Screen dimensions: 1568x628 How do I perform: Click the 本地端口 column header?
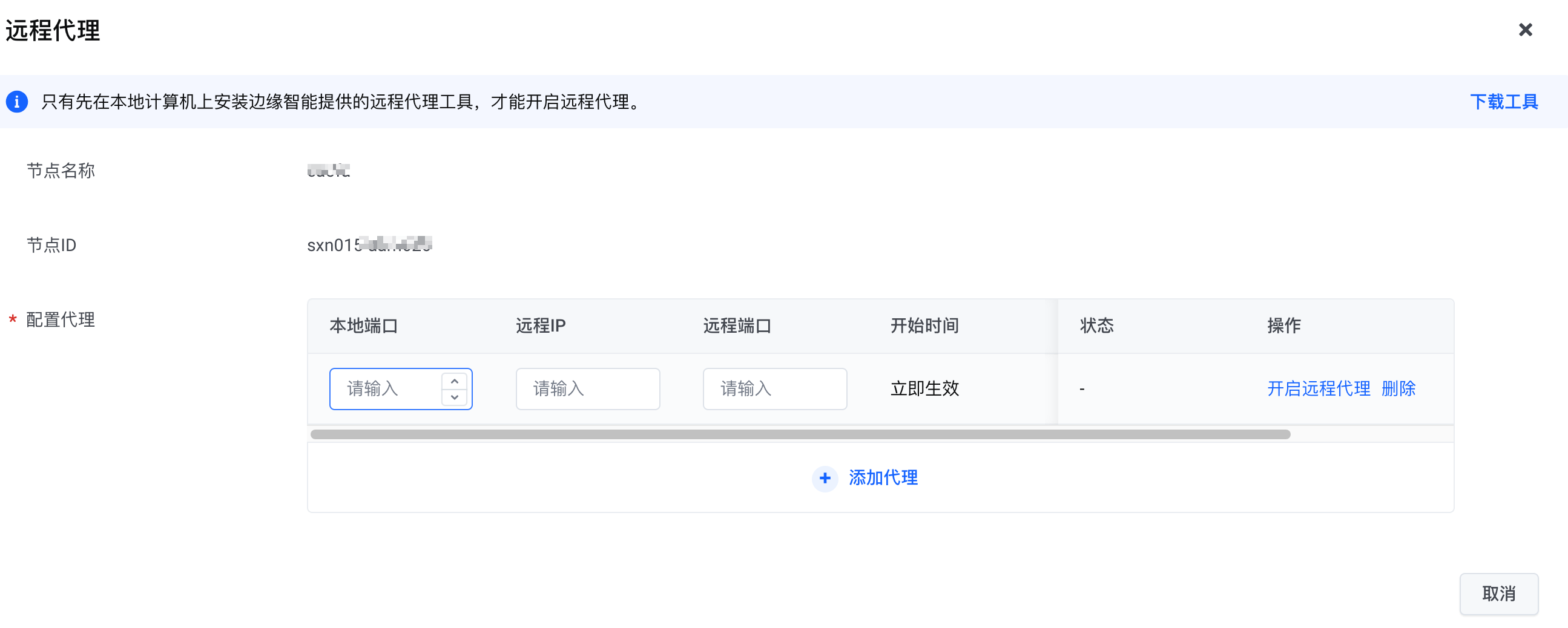364,326
